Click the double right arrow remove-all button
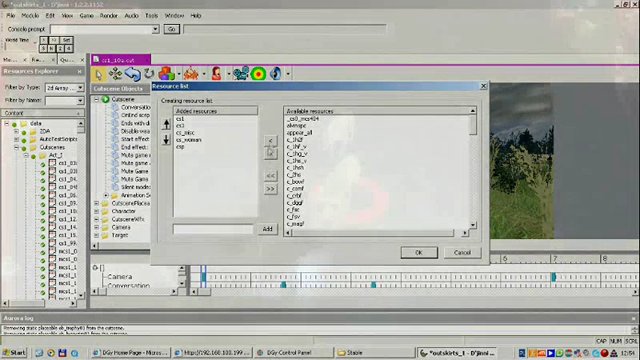The height and width of the screenshot is (360, 640). (270, 189)
